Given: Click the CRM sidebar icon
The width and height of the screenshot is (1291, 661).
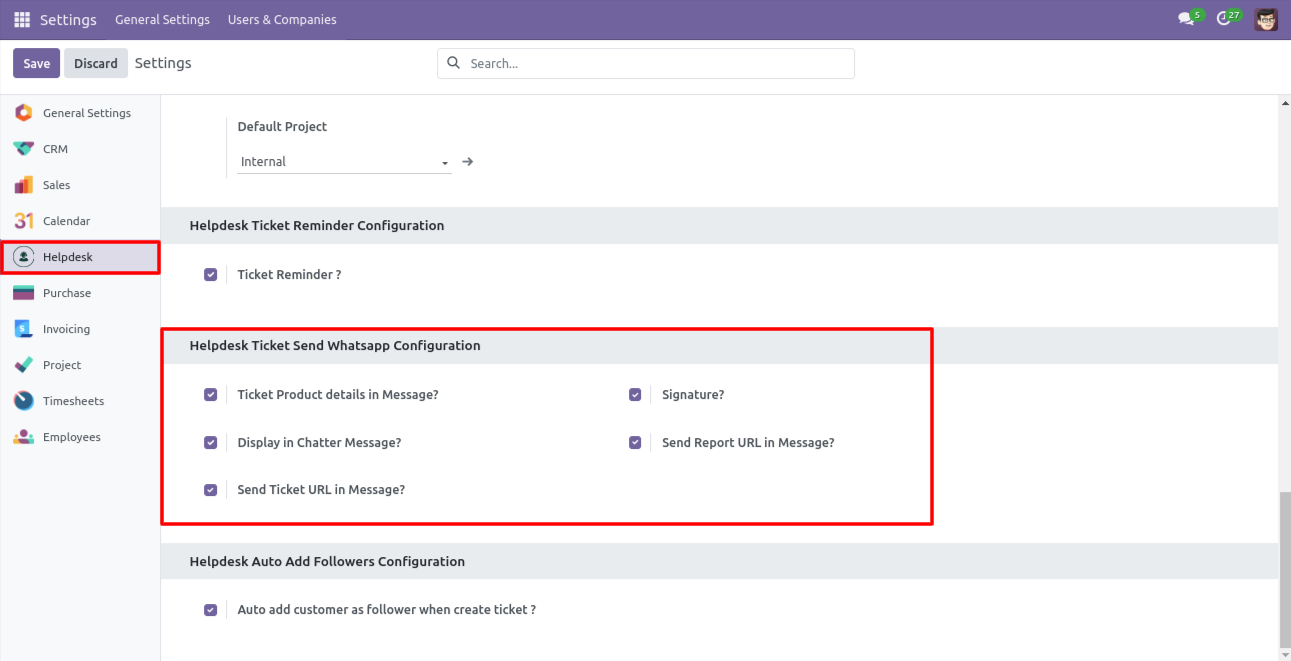Looking at the screenshot, I should click(24, 149).
